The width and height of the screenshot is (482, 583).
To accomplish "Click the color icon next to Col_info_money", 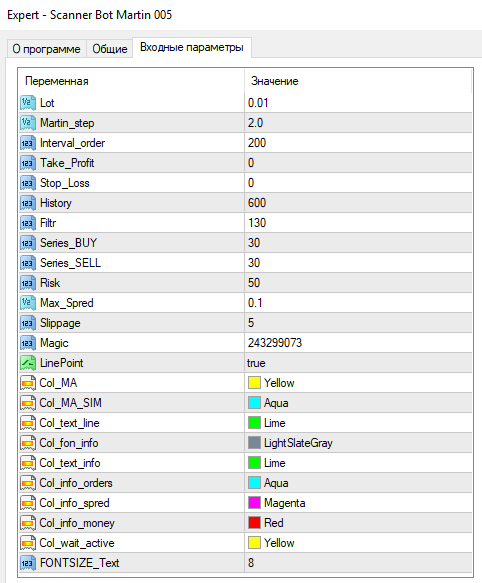I will click(x=28, y=523).
